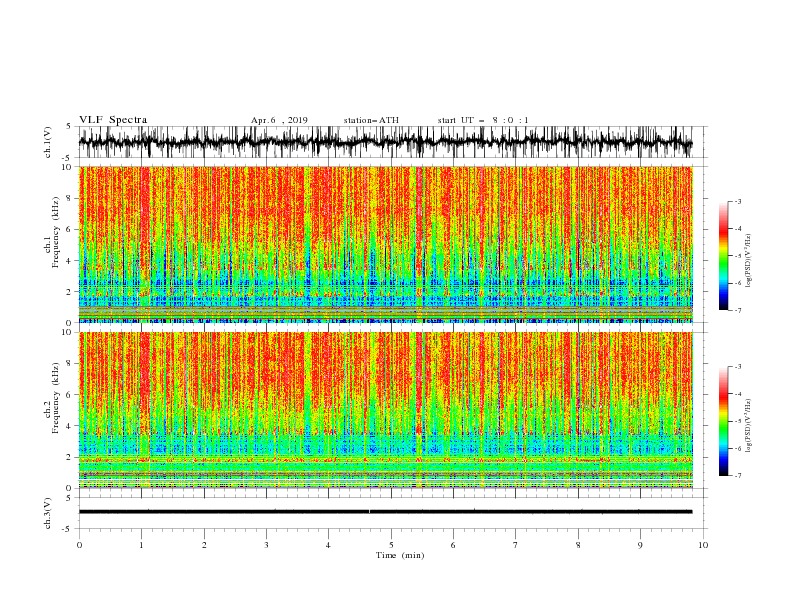Click the ch.3 black voltage trace
The width and height of the screenshot is (792, 612).
click(x=385, y=512)
